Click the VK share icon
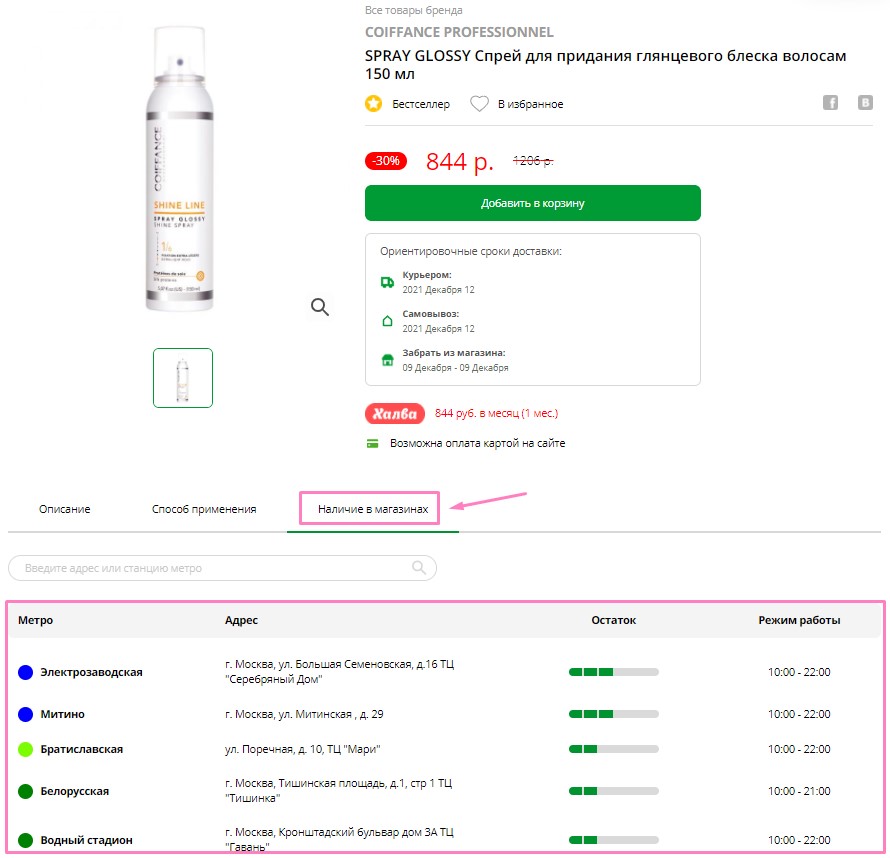Viewport: 890px width, 858px height. coord(865,103)
